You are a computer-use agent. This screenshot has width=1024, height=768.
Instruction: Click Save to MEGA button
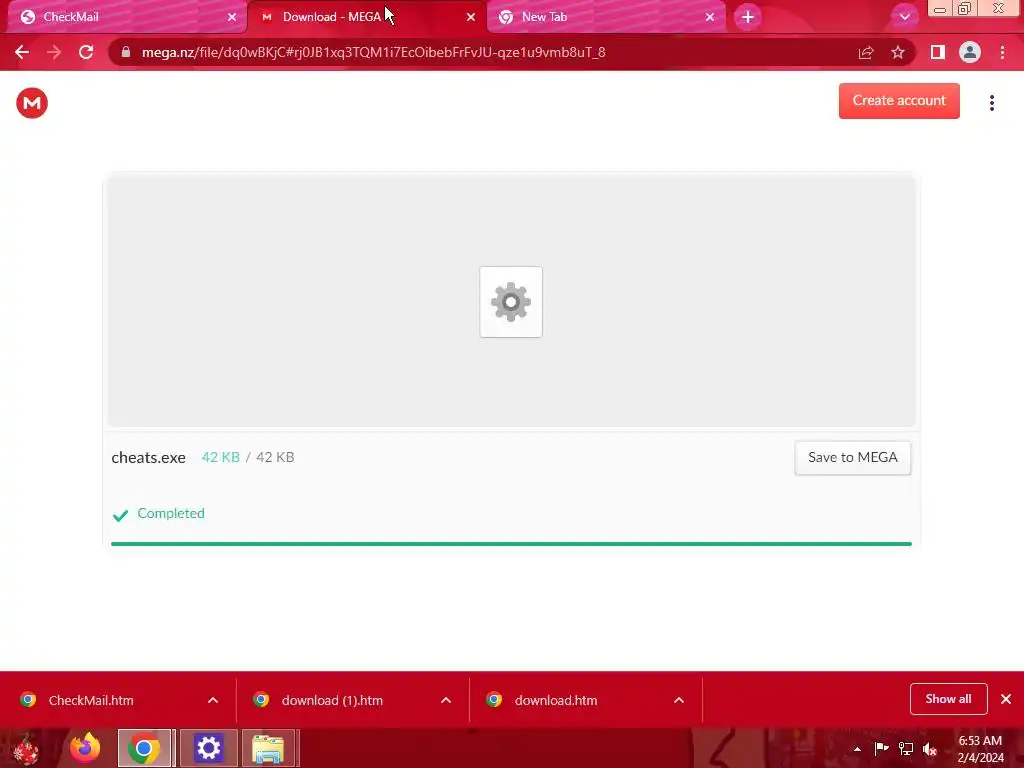click(852, 458)
